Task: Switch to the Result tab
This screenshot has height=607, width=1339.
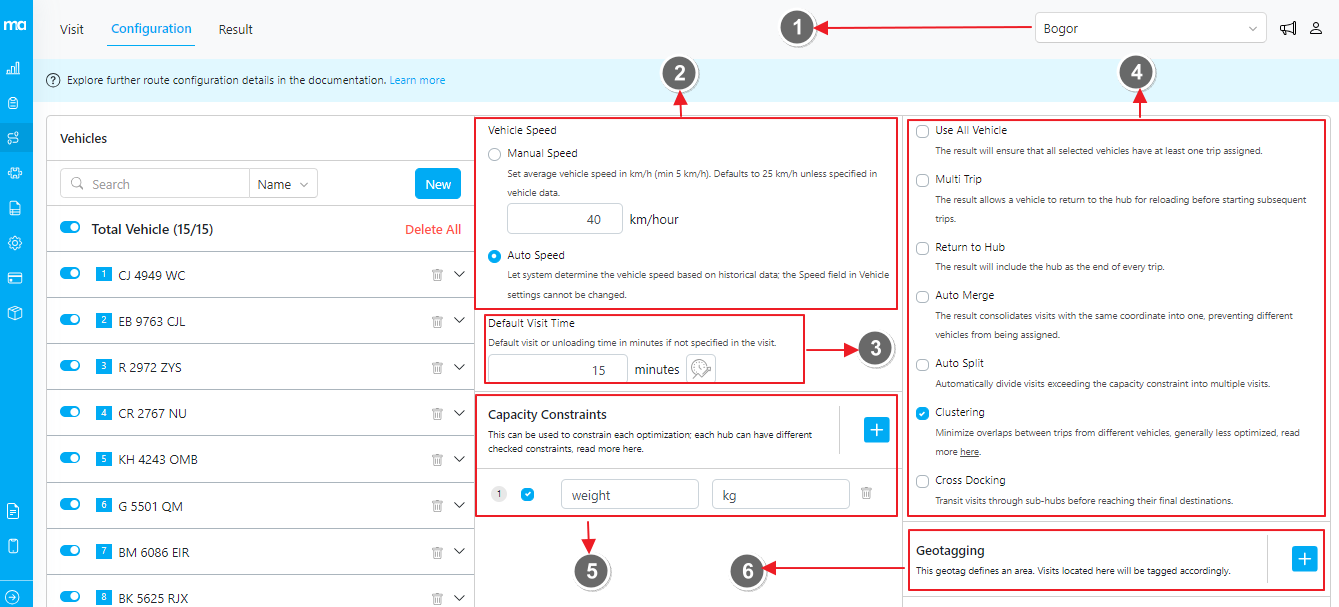Action: click(236, 29)
